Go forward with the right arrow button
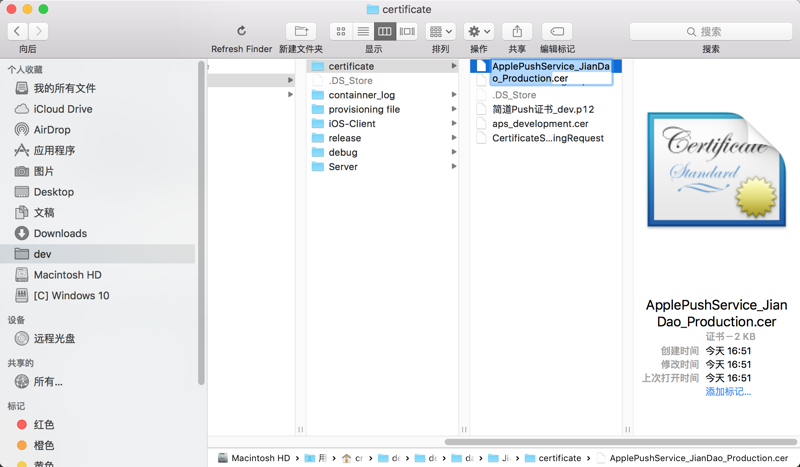The height and width of the screenshot is (467, 800). point(38,31)
